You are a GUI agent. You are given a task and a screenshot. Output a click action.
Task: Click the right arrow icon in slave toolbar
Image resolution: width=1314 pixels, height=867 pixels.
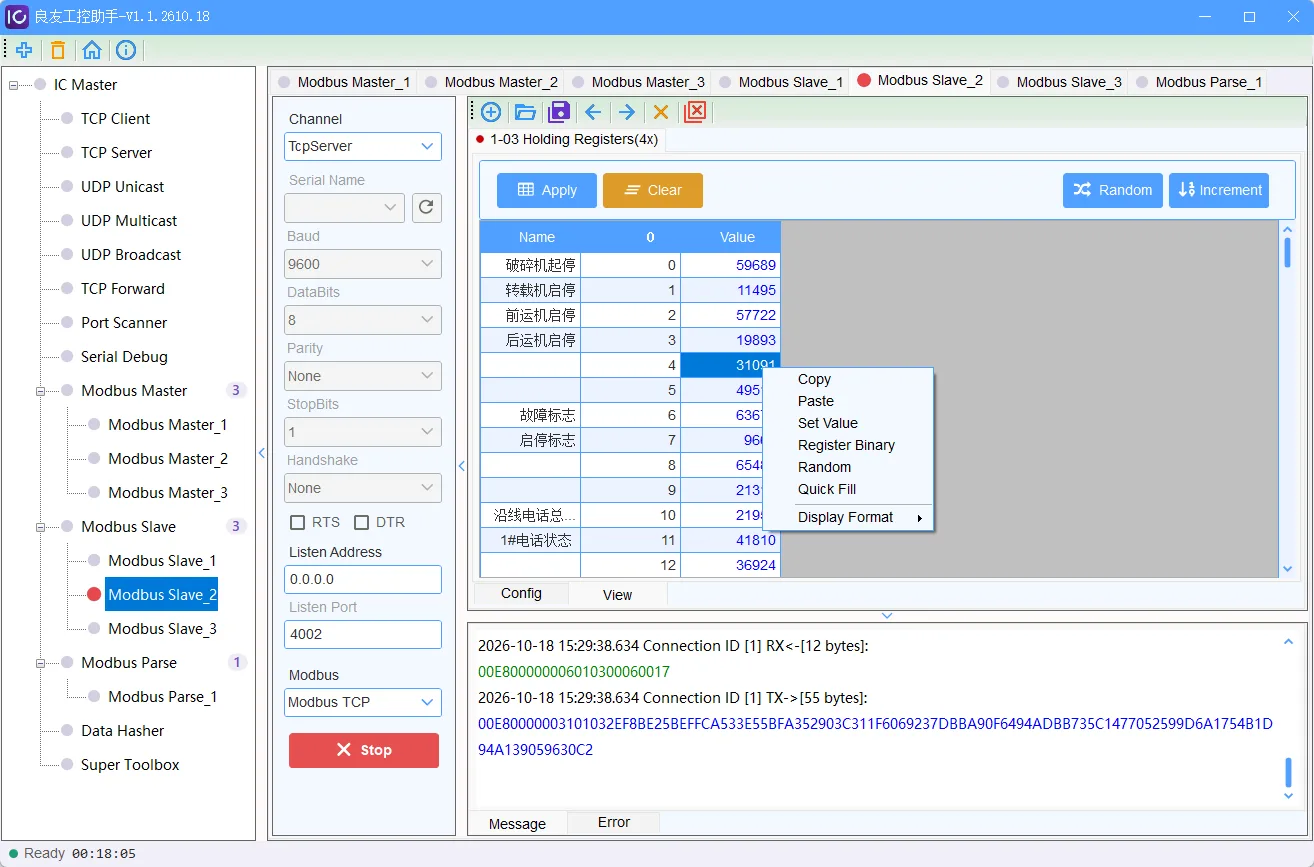coord(627,112)
